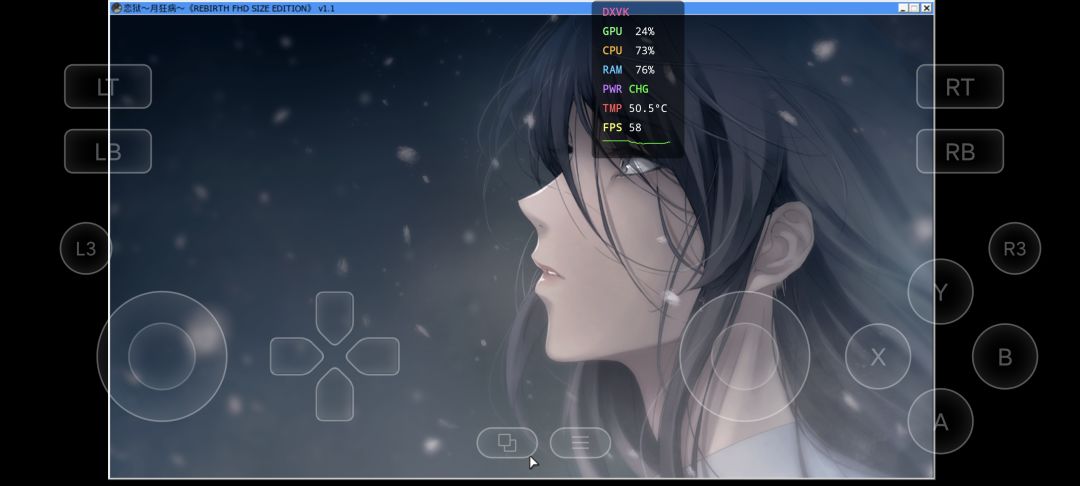Click the TMP 50.5°C readout
Viewport: 1080px width, 486px height.
tap(634, 109)
